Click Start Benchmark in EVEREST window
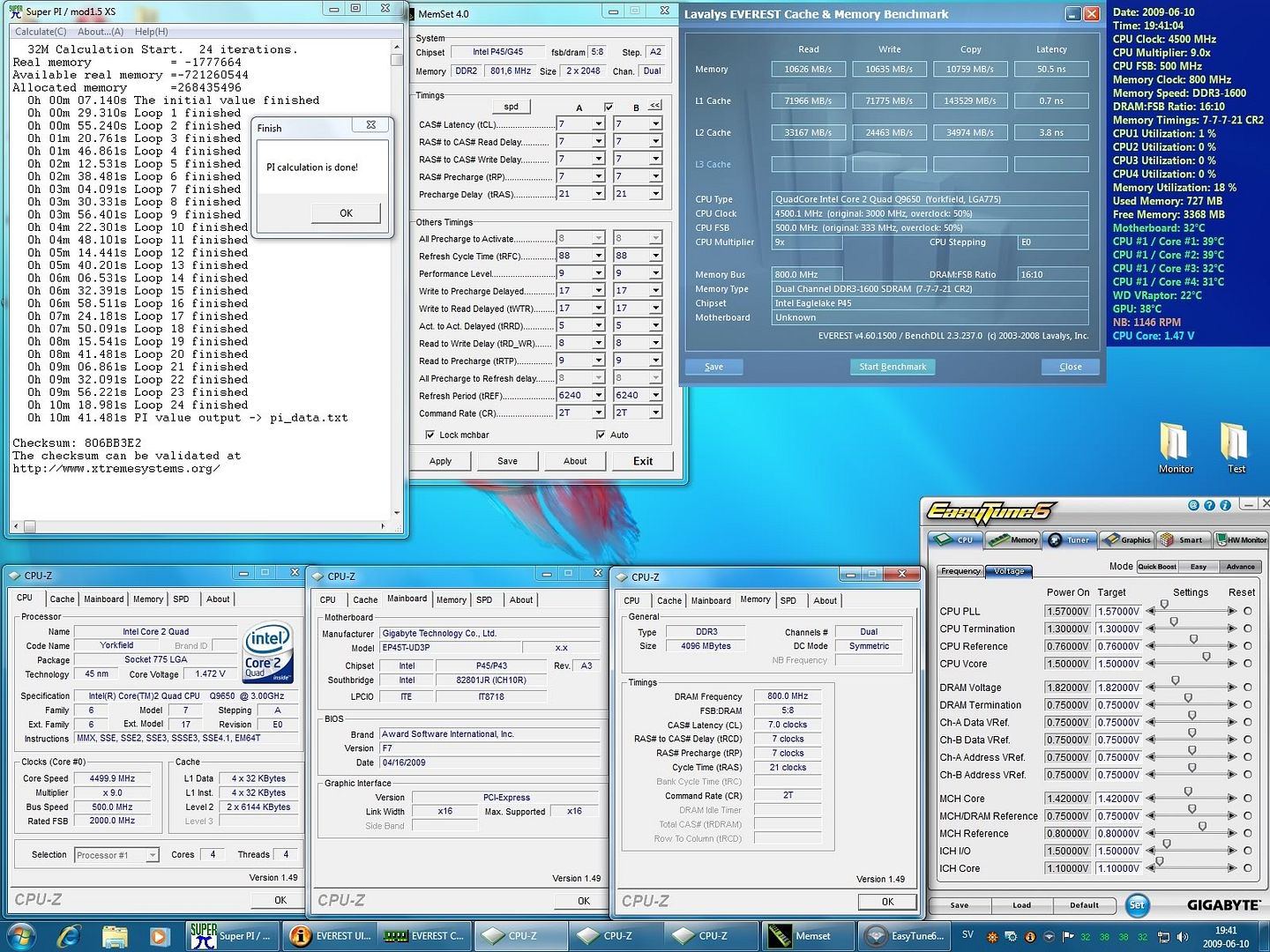1270x952 pixels. 893,367
